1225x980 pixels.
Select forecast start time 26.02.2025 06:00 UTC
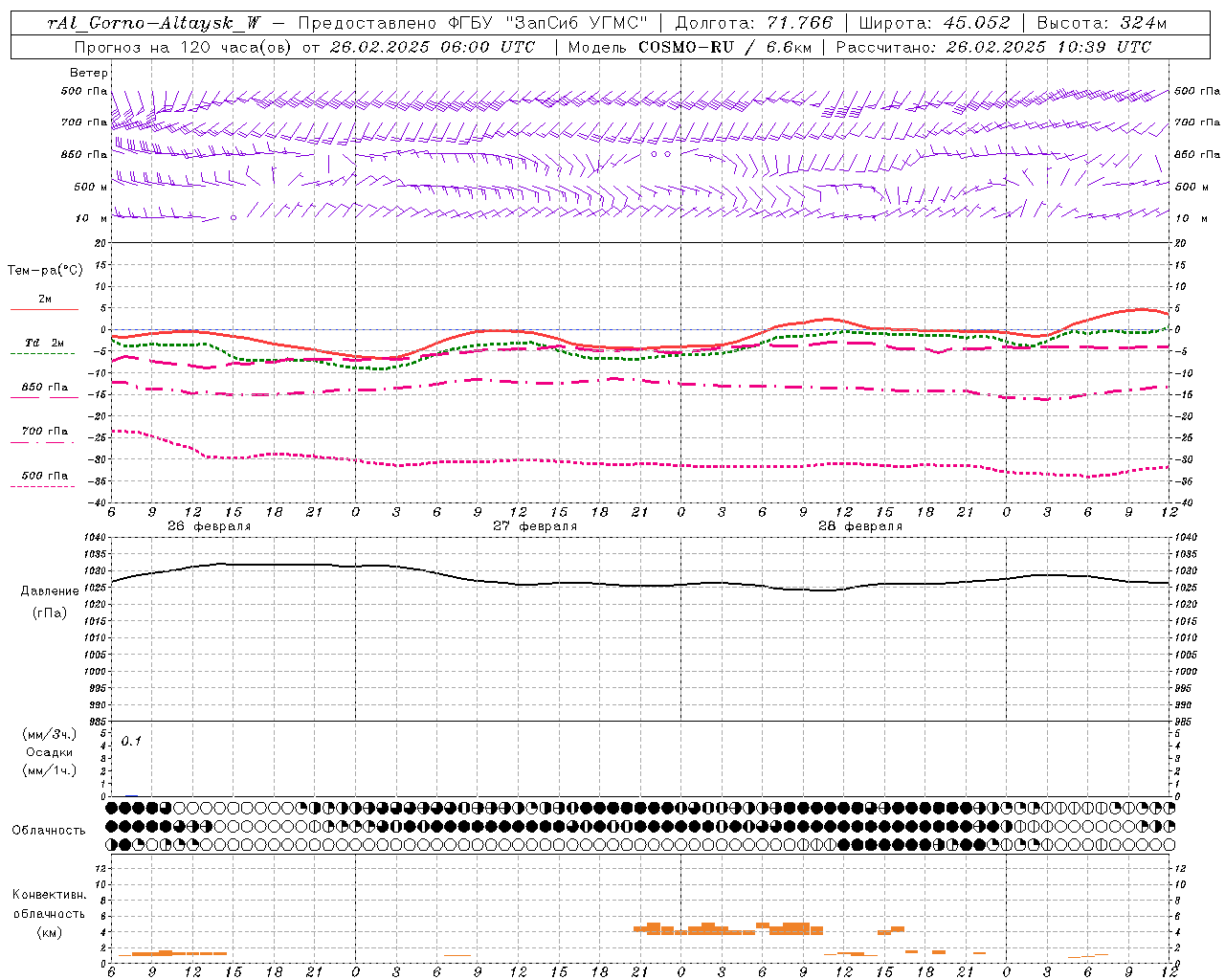click(x=434, y=47)
